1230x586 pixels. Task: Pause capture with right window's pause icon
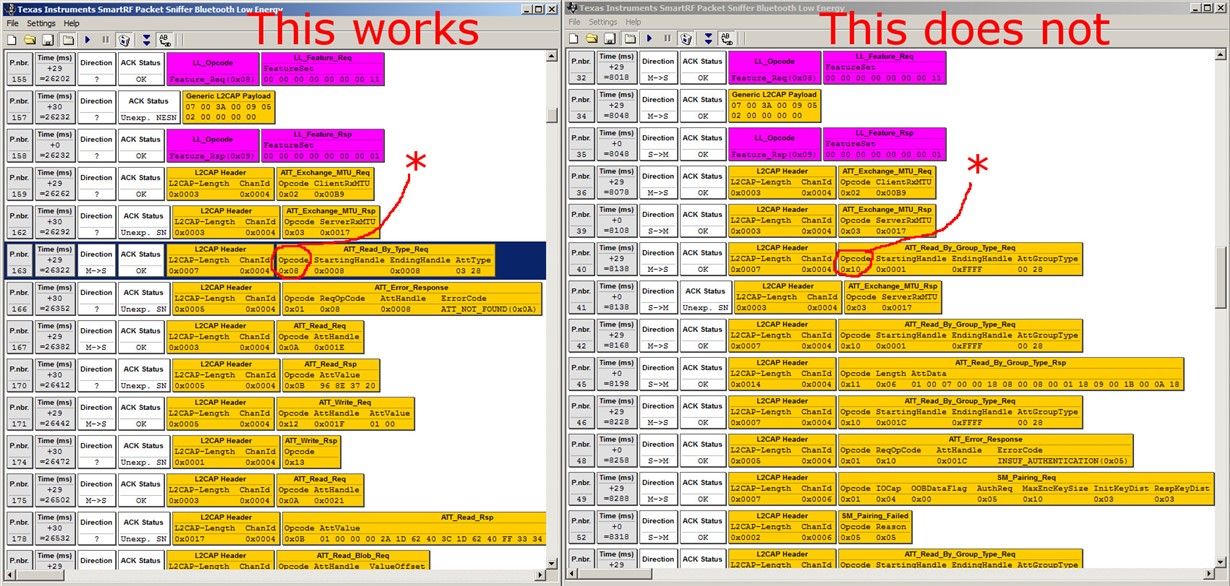[x=667, y=38]
